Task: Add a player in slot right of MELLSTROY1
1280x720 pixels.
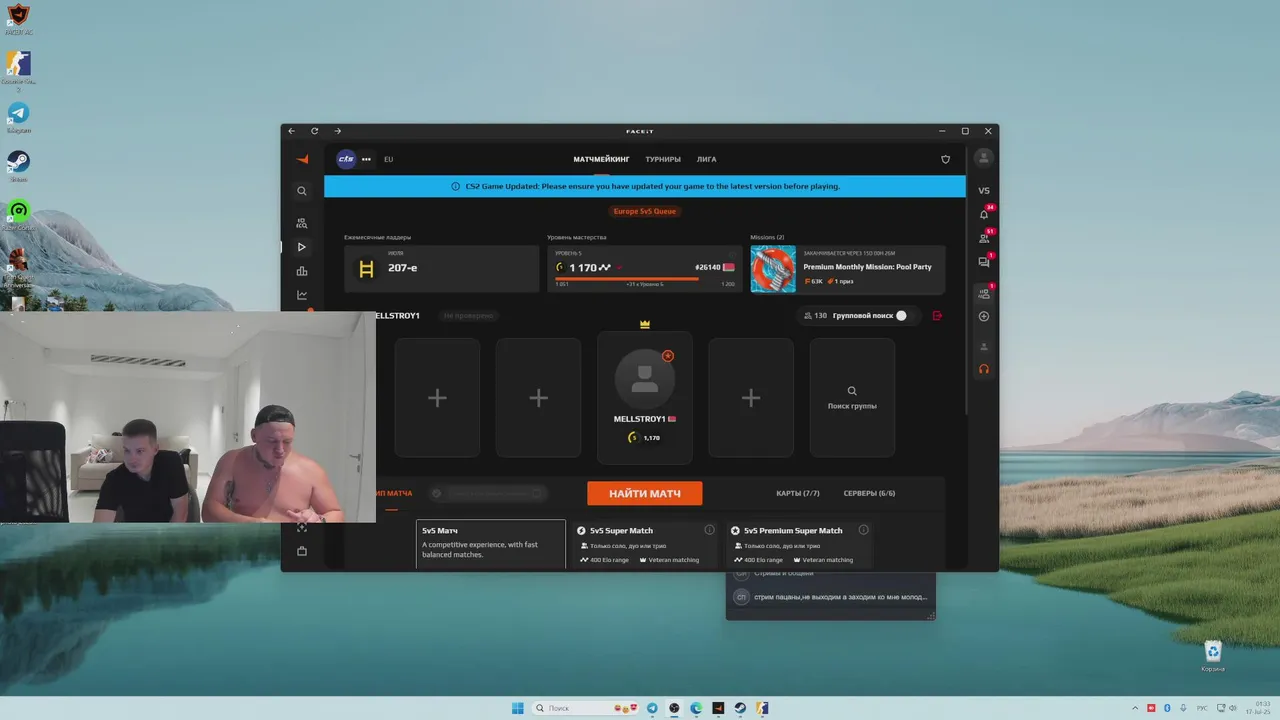Action: coord(751,398)
